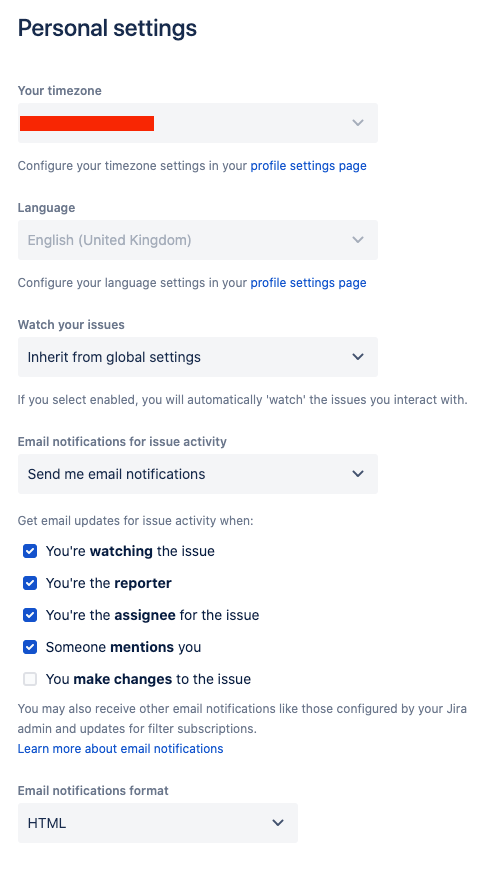The height and width of the screenshot is (873, 484).
Task: Open the HTML email format dropdown
Action: tap(158, 823)
